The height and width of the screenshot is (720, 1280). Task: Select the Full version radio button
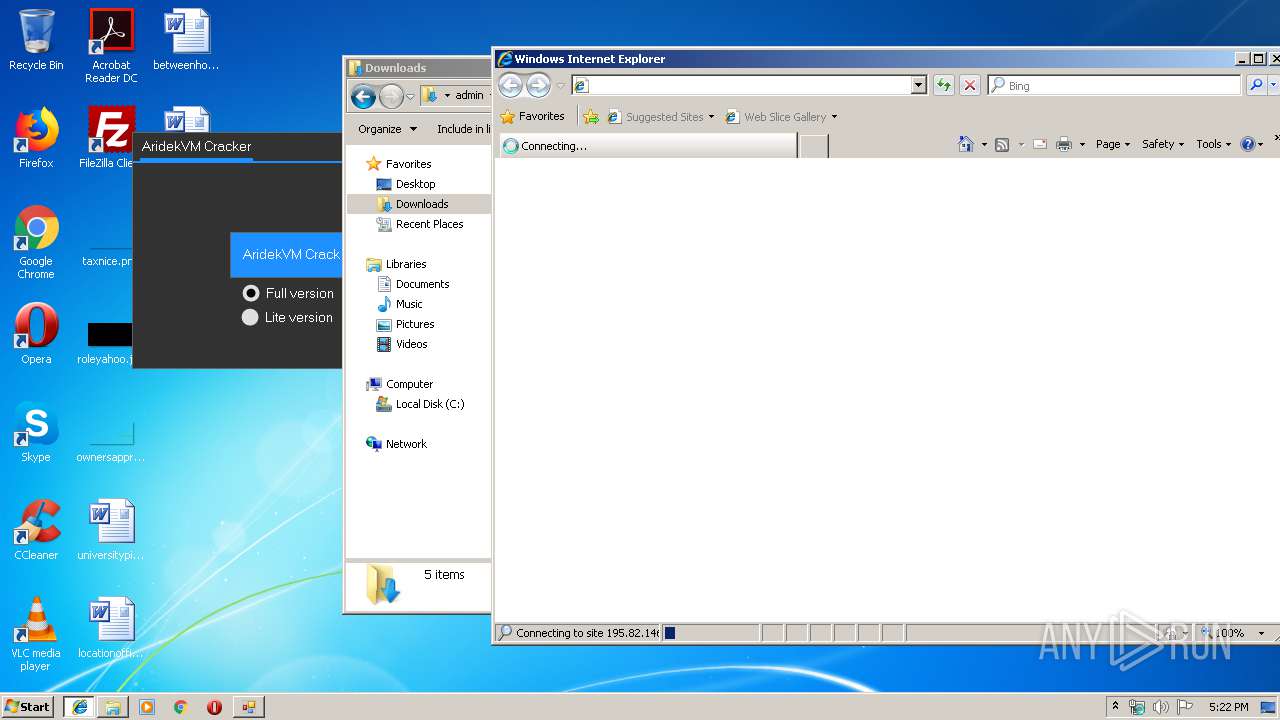pos(251,293)
